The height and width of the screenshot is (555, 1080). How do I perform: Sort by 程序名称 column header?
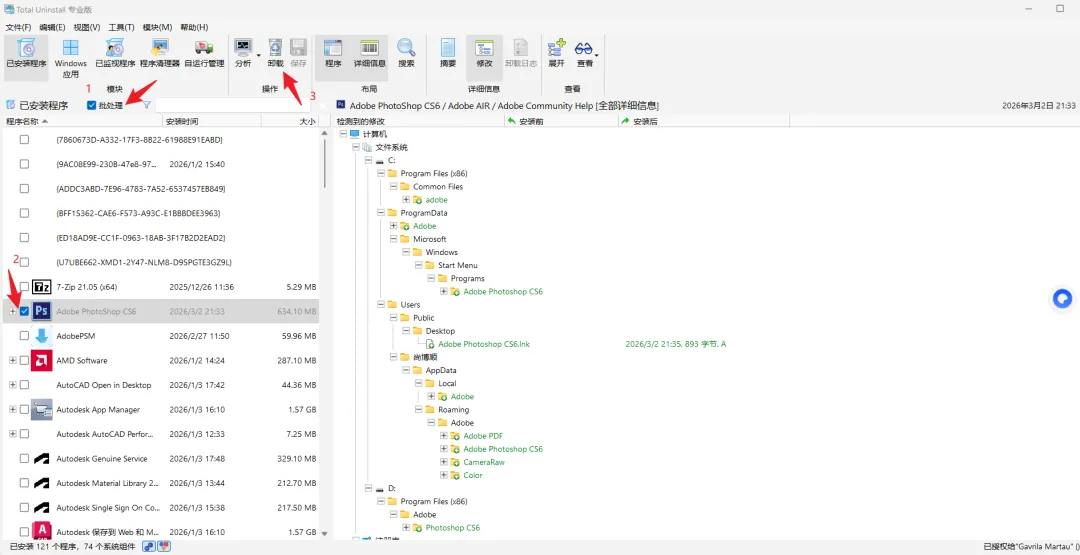pos(83,121)
